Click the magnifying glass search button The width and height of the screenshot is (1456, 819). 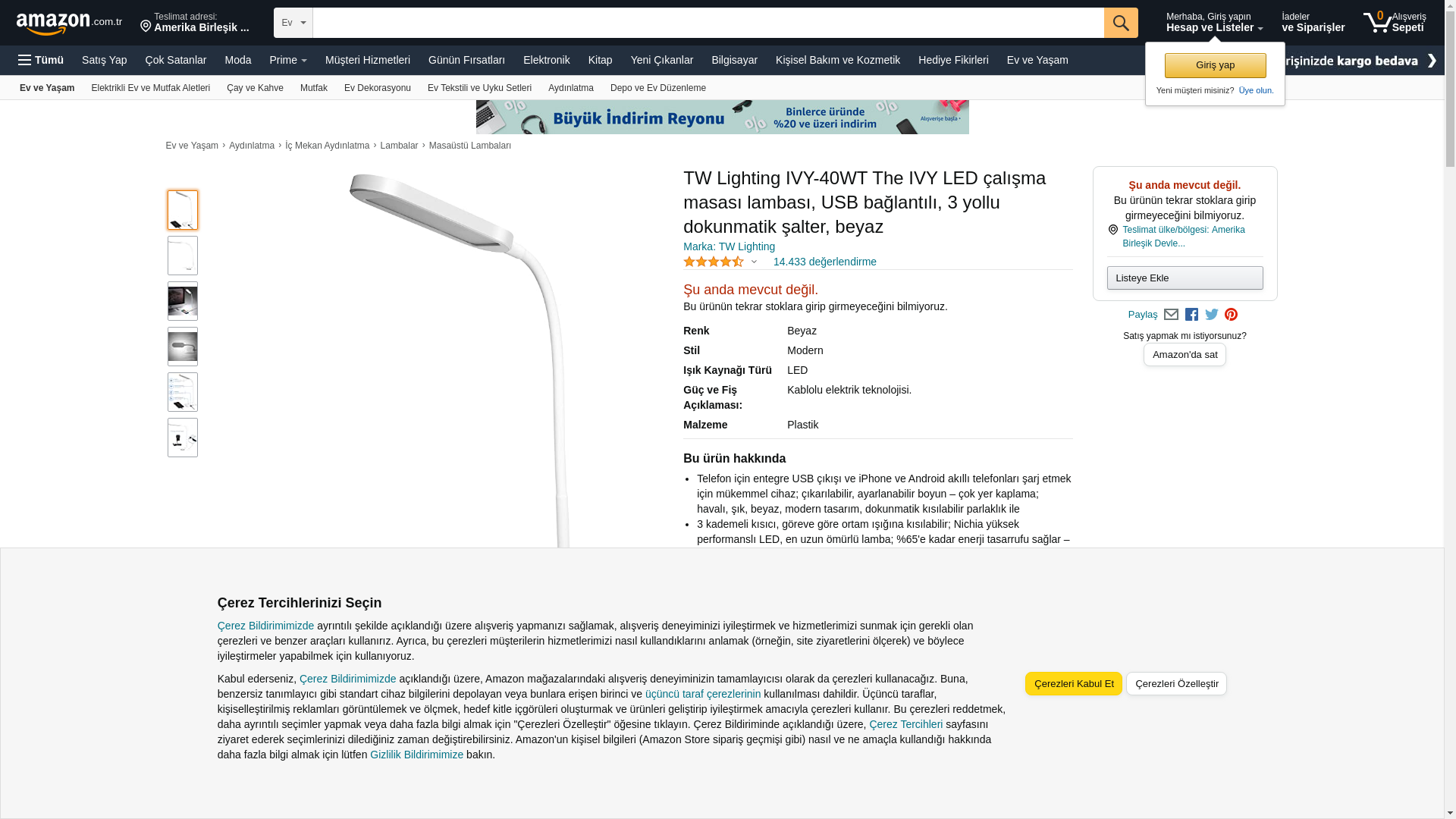(x=1121, y=23)
